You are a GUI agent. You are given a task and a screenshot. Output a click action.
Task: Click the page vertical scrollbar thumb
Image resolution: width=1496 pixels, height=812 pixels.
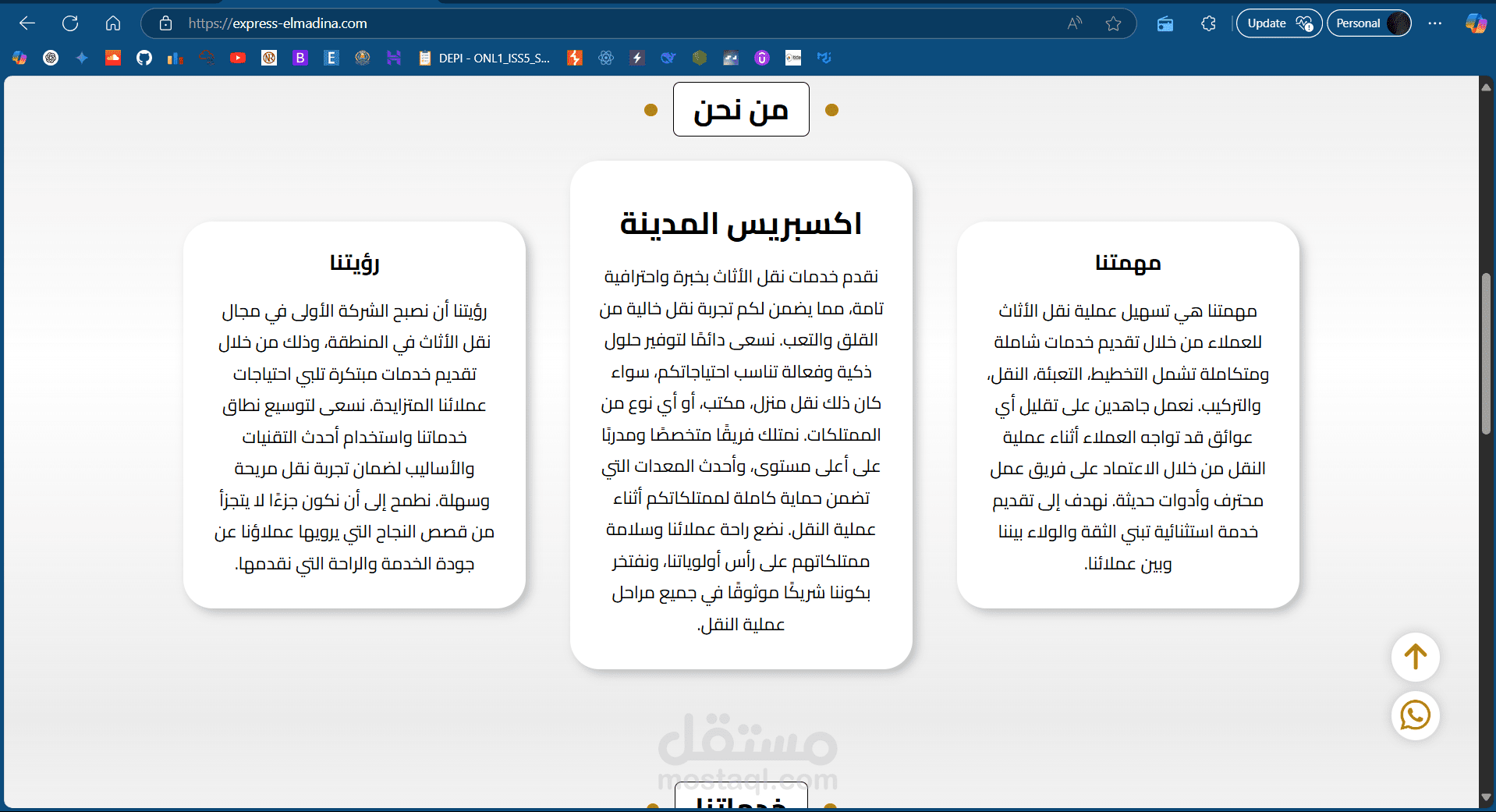coord(1487,353)
